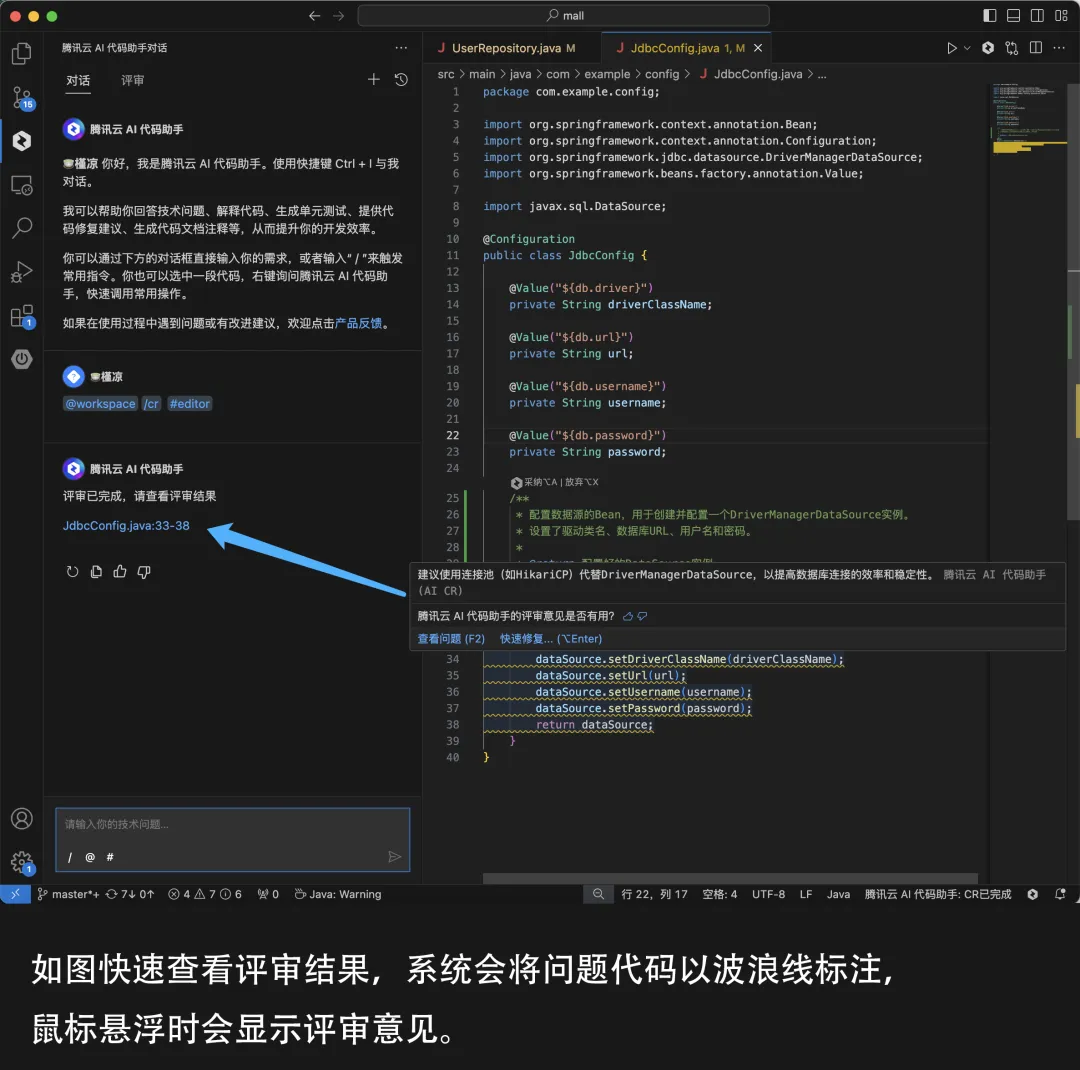The width and height of the screenshot is (1080, 1070).
Task: Regenerate the assistant response
Action: click(72, 571)
